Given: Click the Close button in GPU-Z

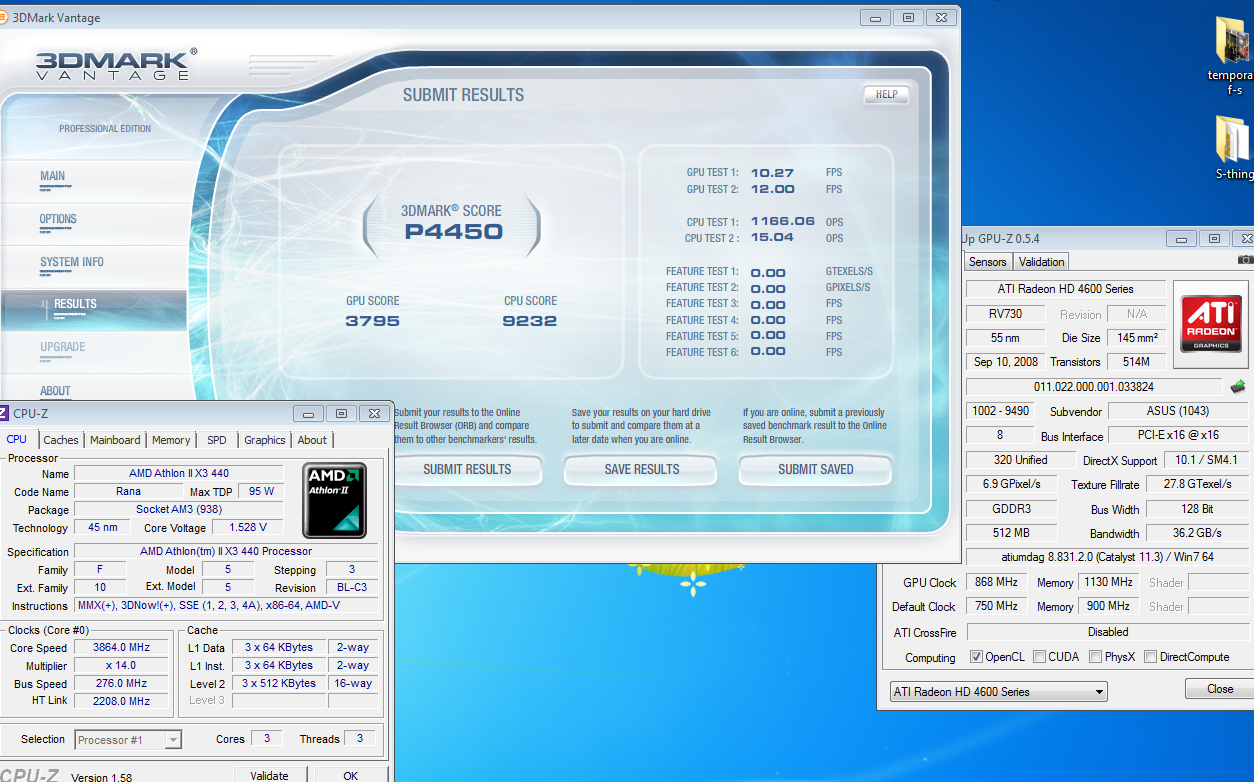Looking at the screenshot, I should 1219,689.
